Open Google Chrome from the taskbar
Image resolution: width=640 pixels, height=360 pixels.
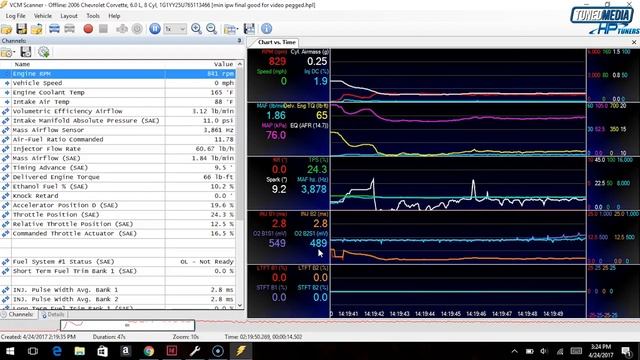click(149, 351)
